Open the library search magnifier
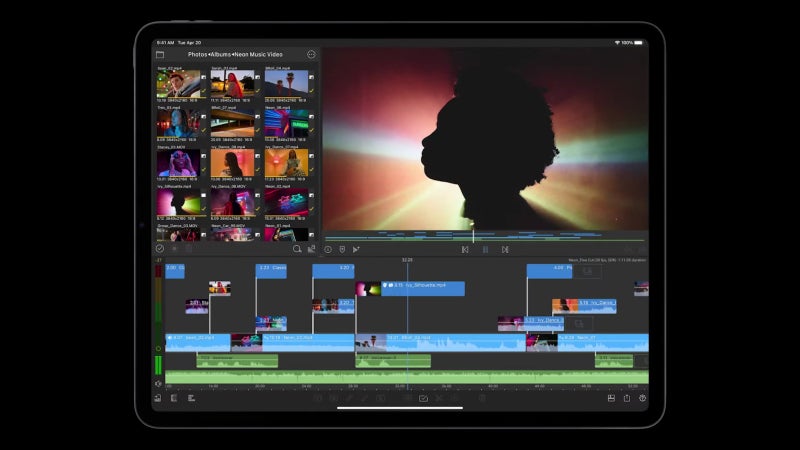 pos(297,249)
